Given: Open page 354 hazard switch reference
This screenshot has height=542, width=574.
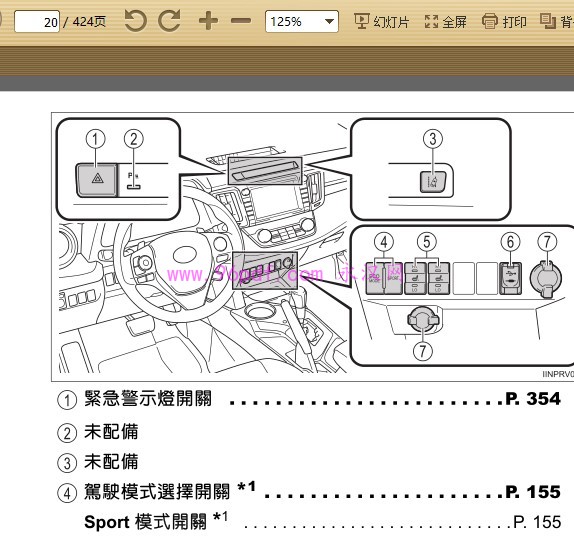Looking at the screenshot, I should 533,398.
